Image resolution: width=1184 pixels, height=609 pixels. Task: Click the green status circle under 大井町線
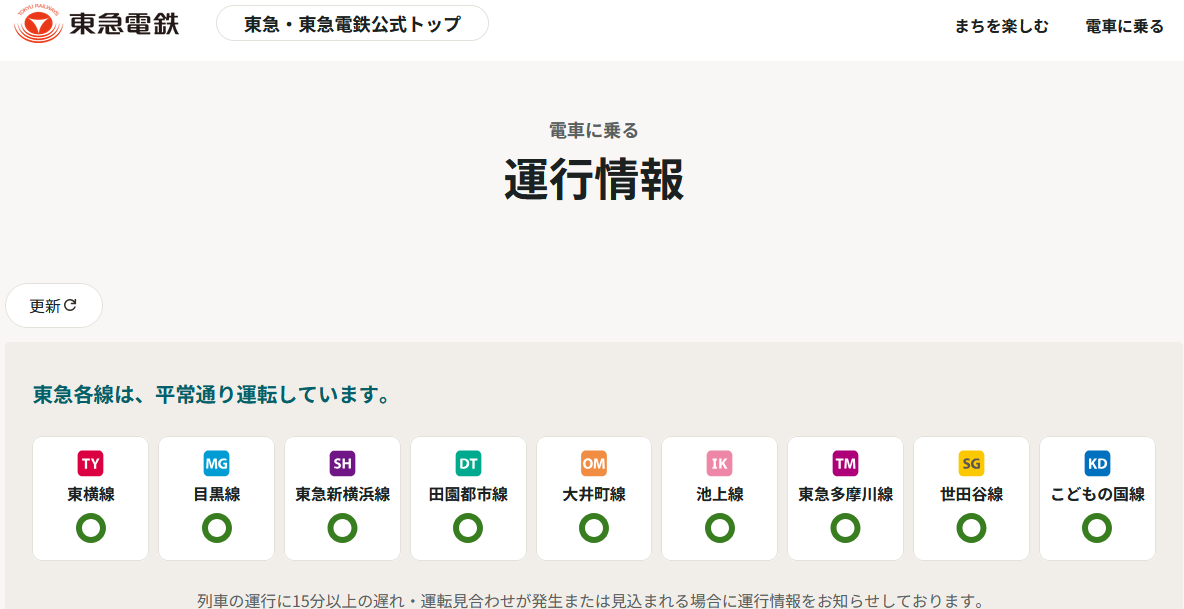coord(594,528)
